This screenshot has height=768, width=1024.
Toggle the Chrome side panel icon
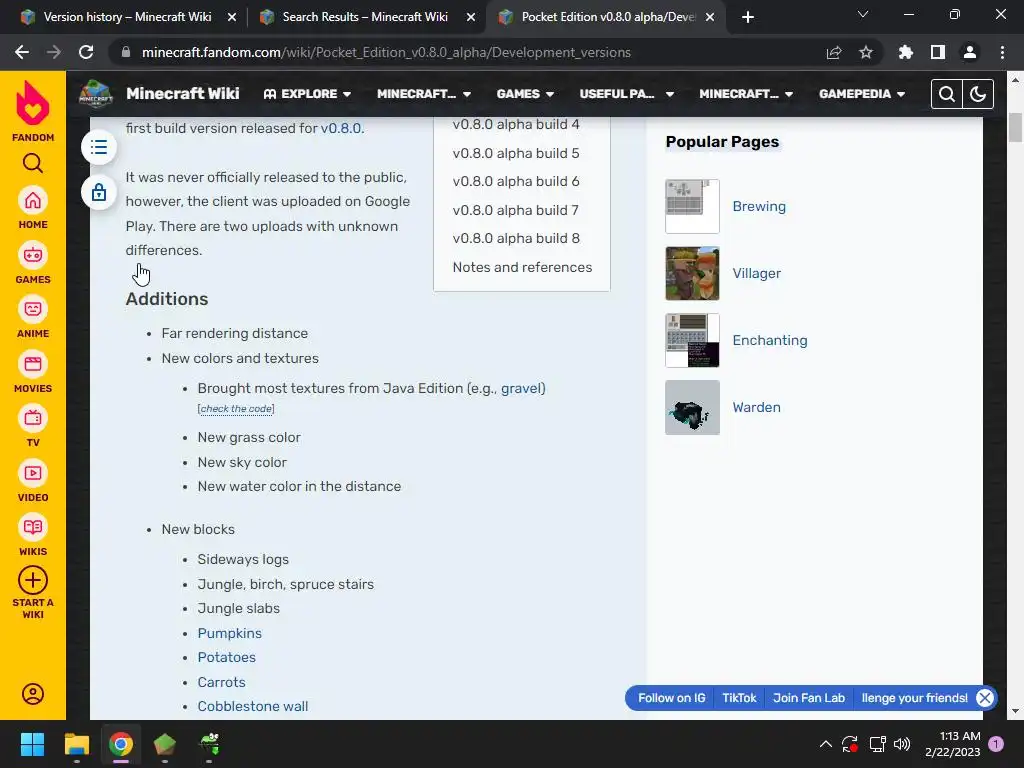[x=938, y=52]
